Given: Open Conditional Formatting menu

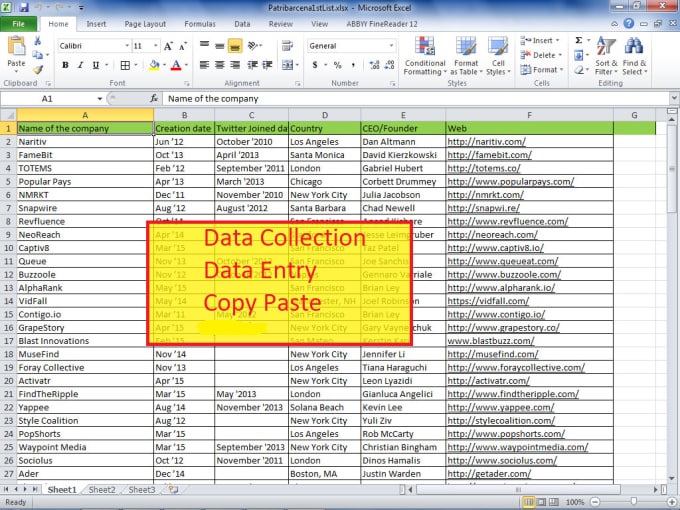Looking at the screenshot, I should click(425, 56).
